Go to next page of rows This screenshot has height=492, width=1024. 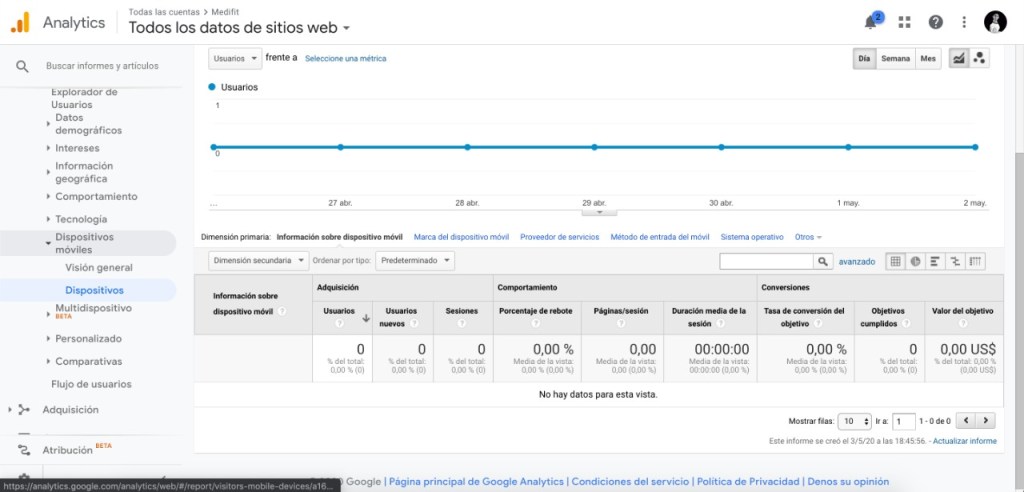985,421
